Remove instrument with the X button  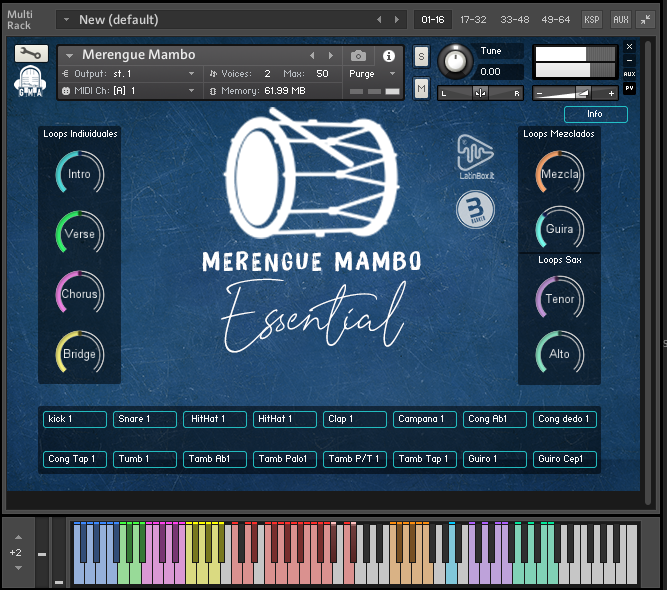[x=630, y=46]
